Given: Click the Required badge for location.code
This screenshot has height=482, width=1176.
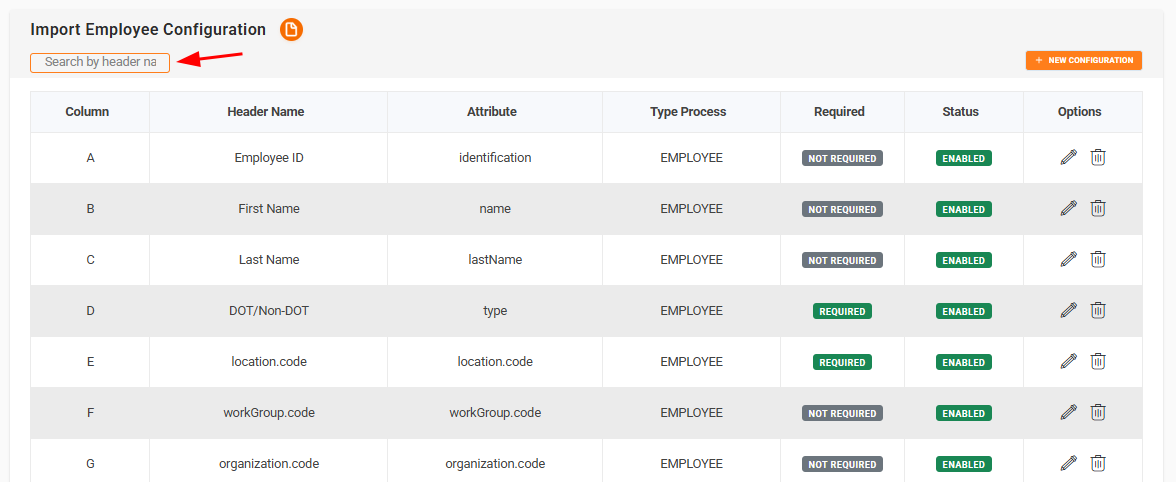Looking at the screenshot, I should click(842, 362).
